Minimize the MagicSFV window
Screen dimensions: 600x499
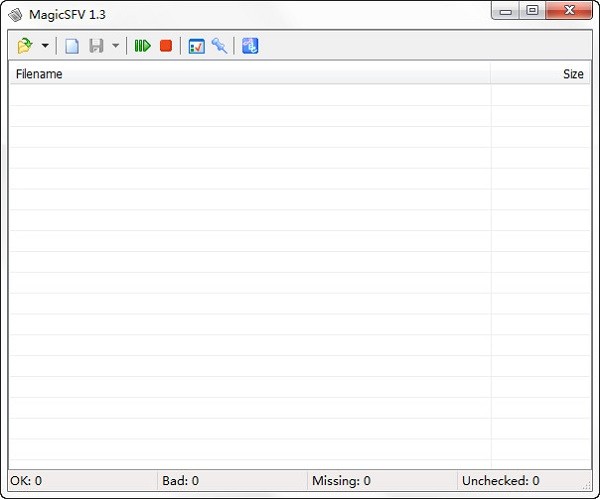(x=506, y=11)
